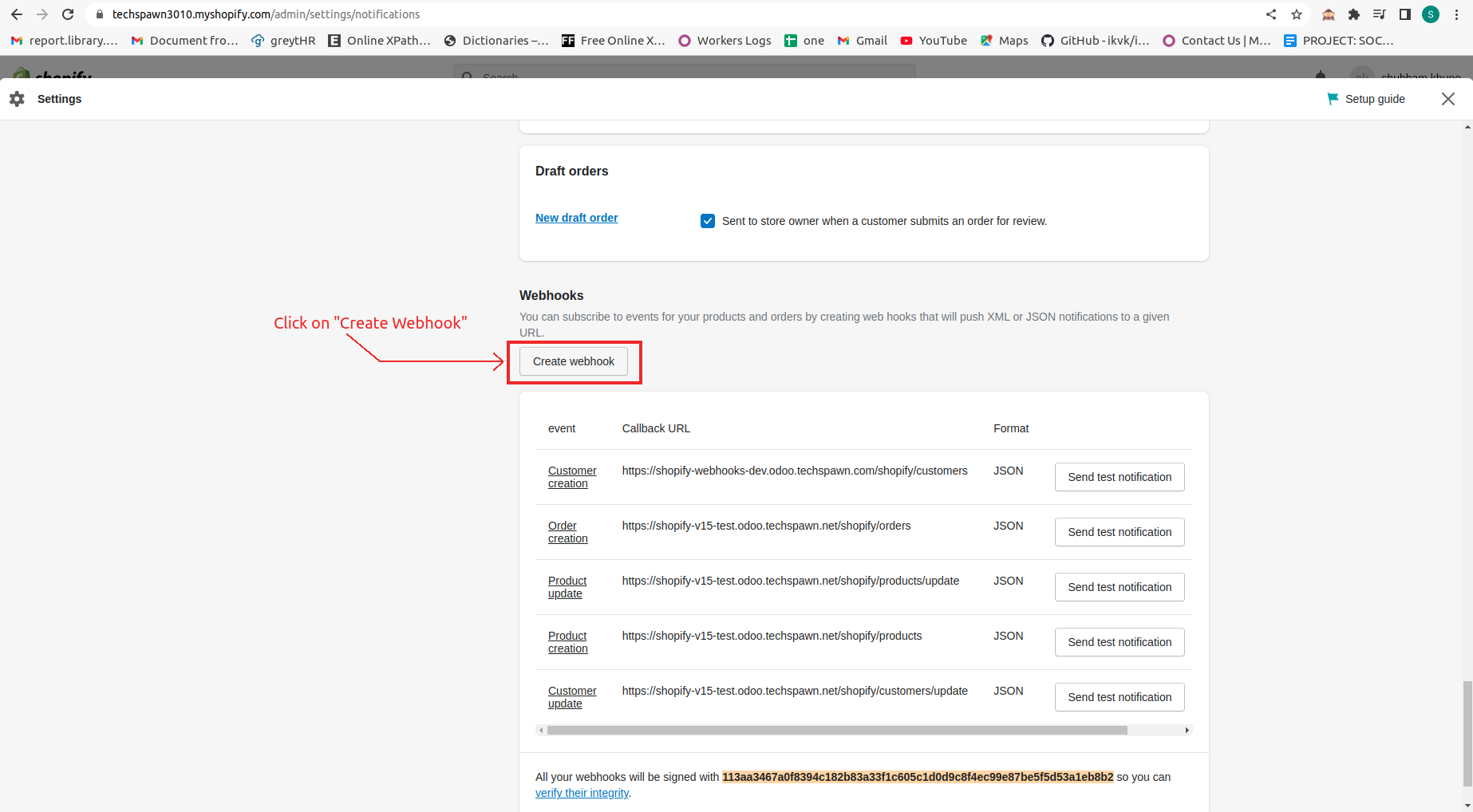Open the New draft order link
This screenshot has width=1473, height=812.
(x=576, y=218)
